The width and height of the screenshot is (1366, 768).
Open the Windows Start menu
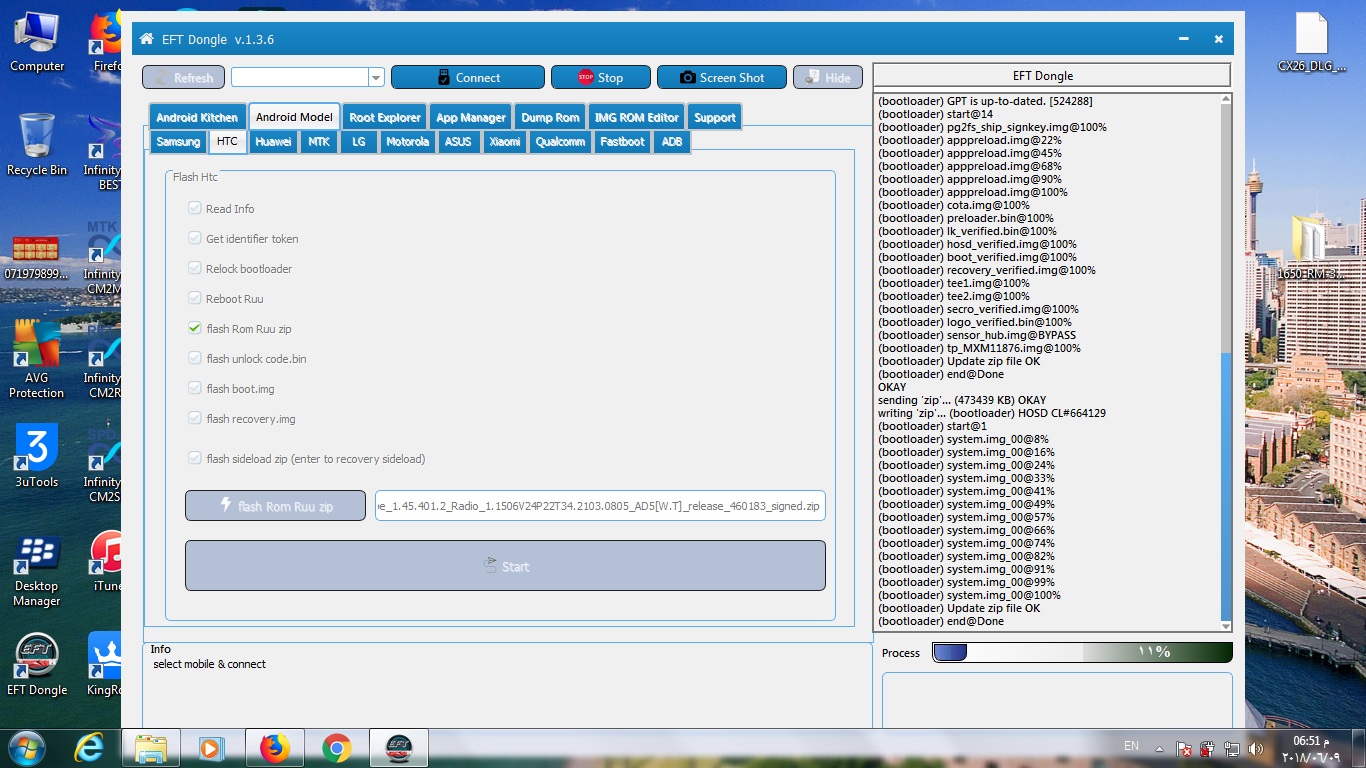(x=26, y=747)
